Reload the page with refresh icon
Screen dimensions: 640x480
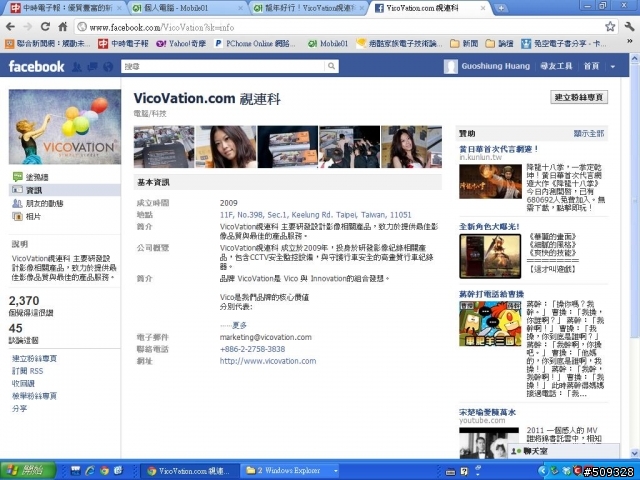(45, 27)
